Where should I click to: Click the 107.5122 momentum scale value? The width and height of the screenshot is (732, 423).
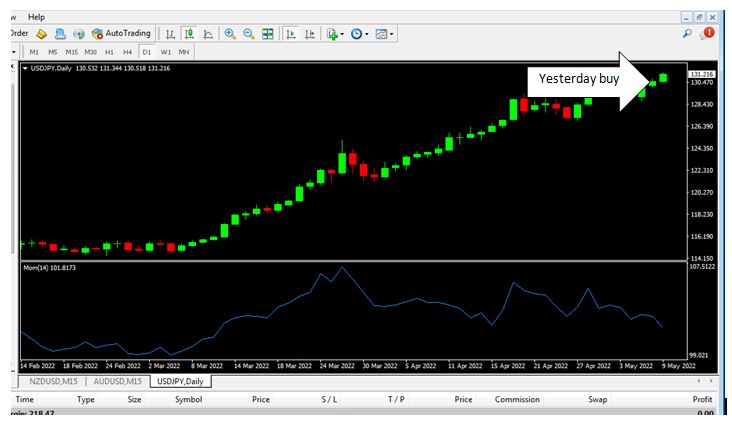pos(702,267)
